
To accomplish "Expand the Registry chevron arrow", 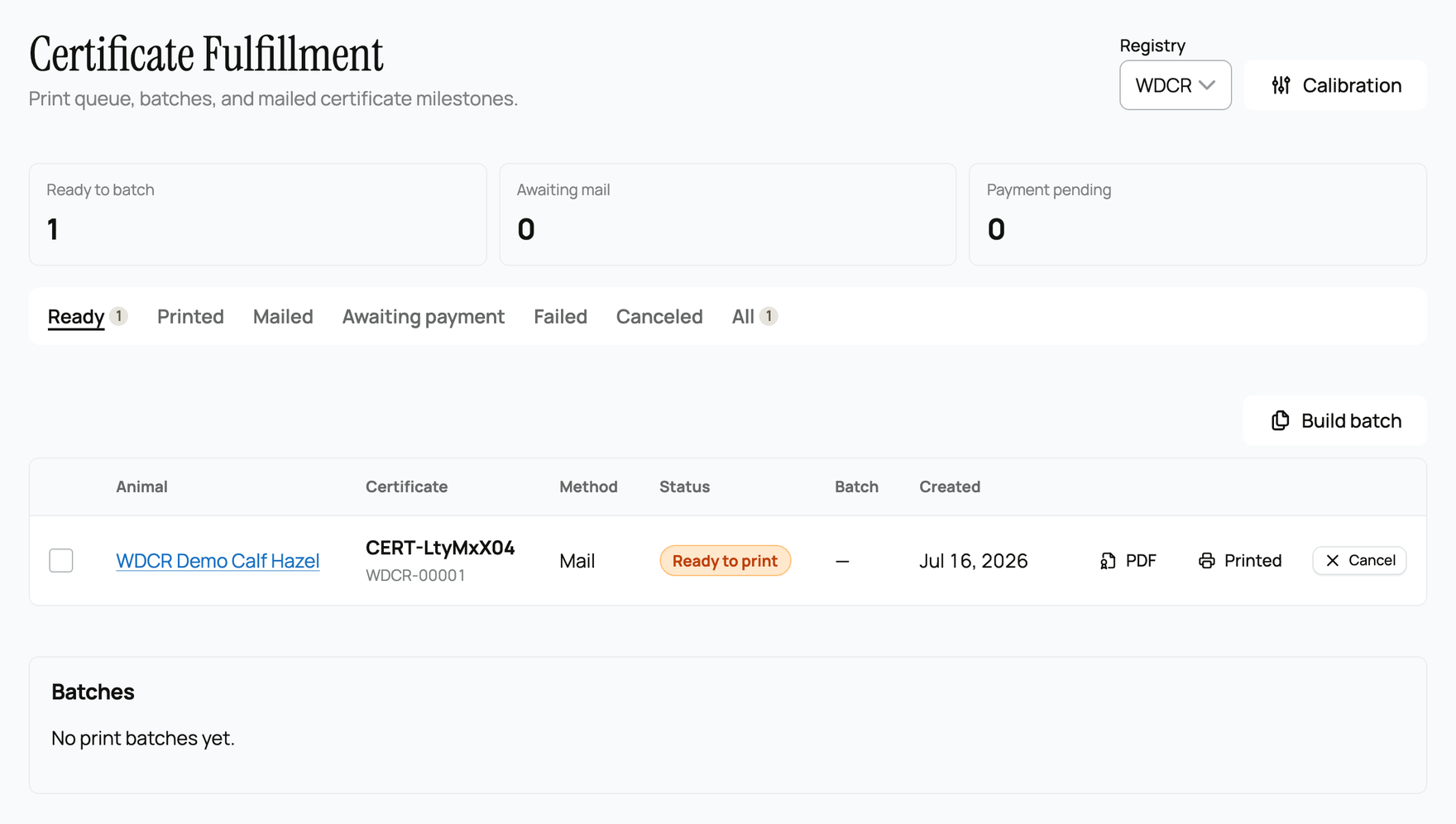I will click(x=1207, y=85).
